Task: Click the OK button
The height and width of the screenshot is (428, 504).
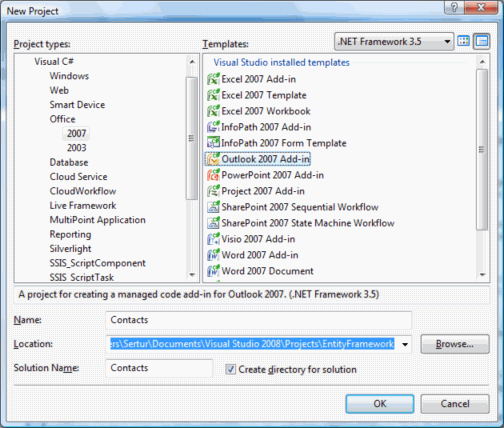Action: 380,404
